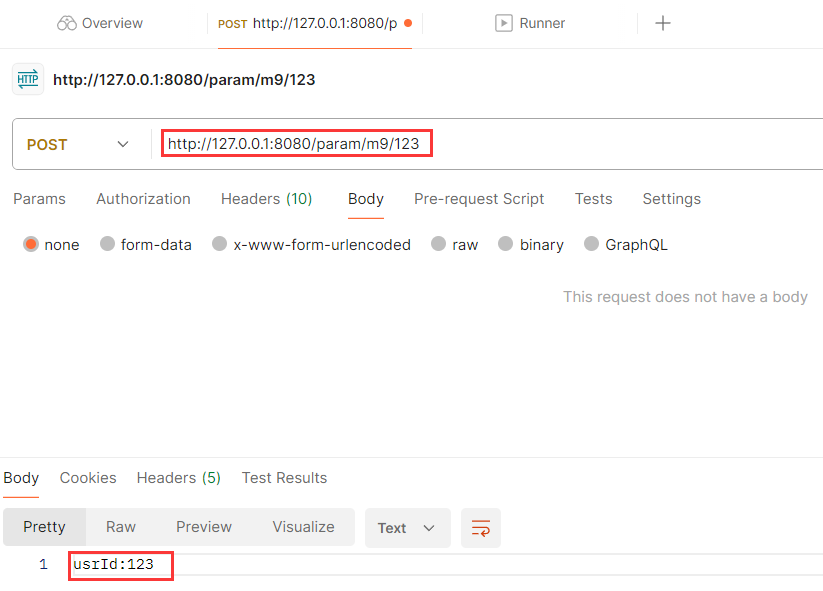Select the none body option
This screenshot has height=591, width=823.
point(31,244)
